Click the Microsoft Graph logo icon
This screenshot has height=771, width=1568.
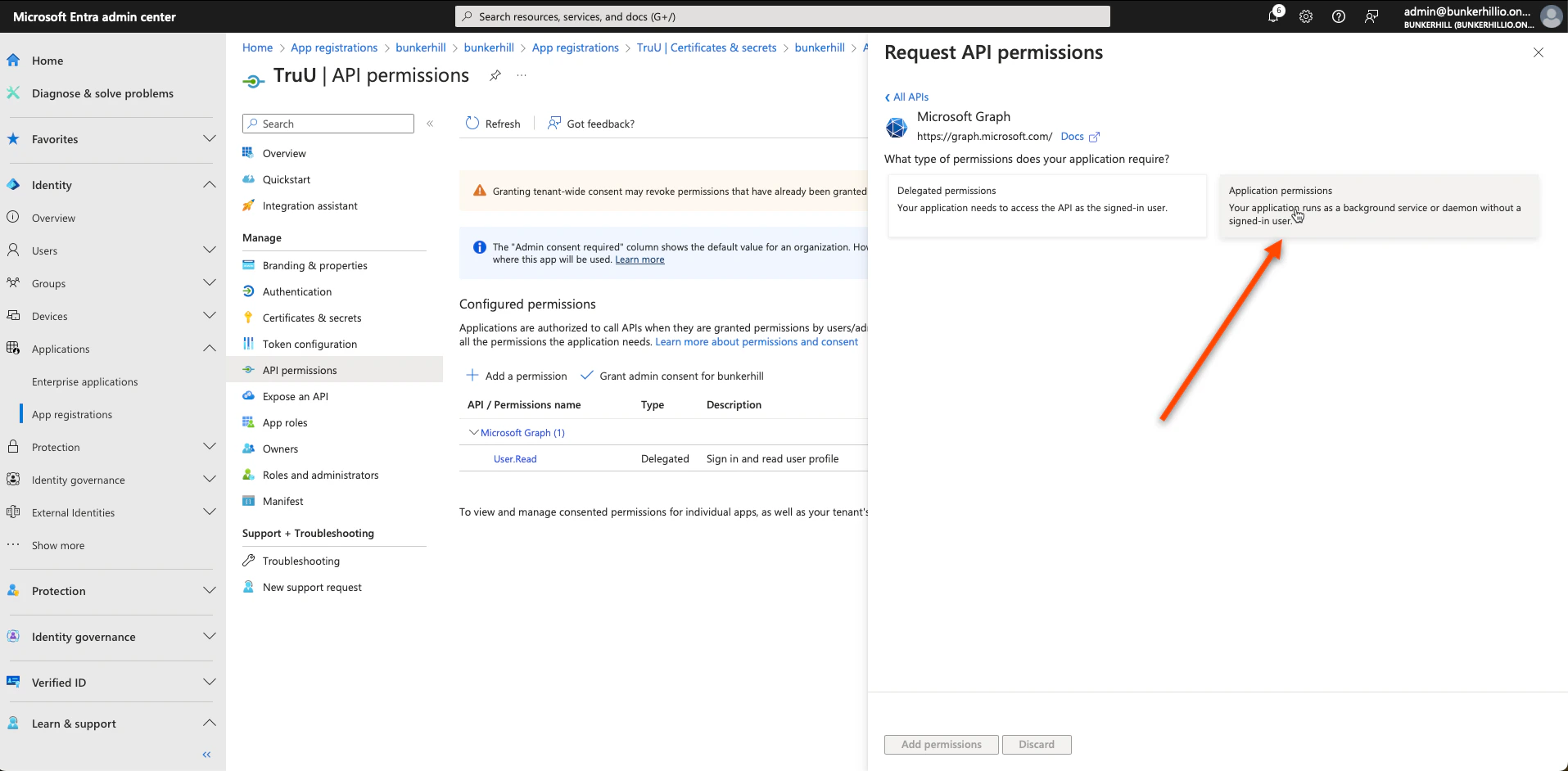coord(897,128)
